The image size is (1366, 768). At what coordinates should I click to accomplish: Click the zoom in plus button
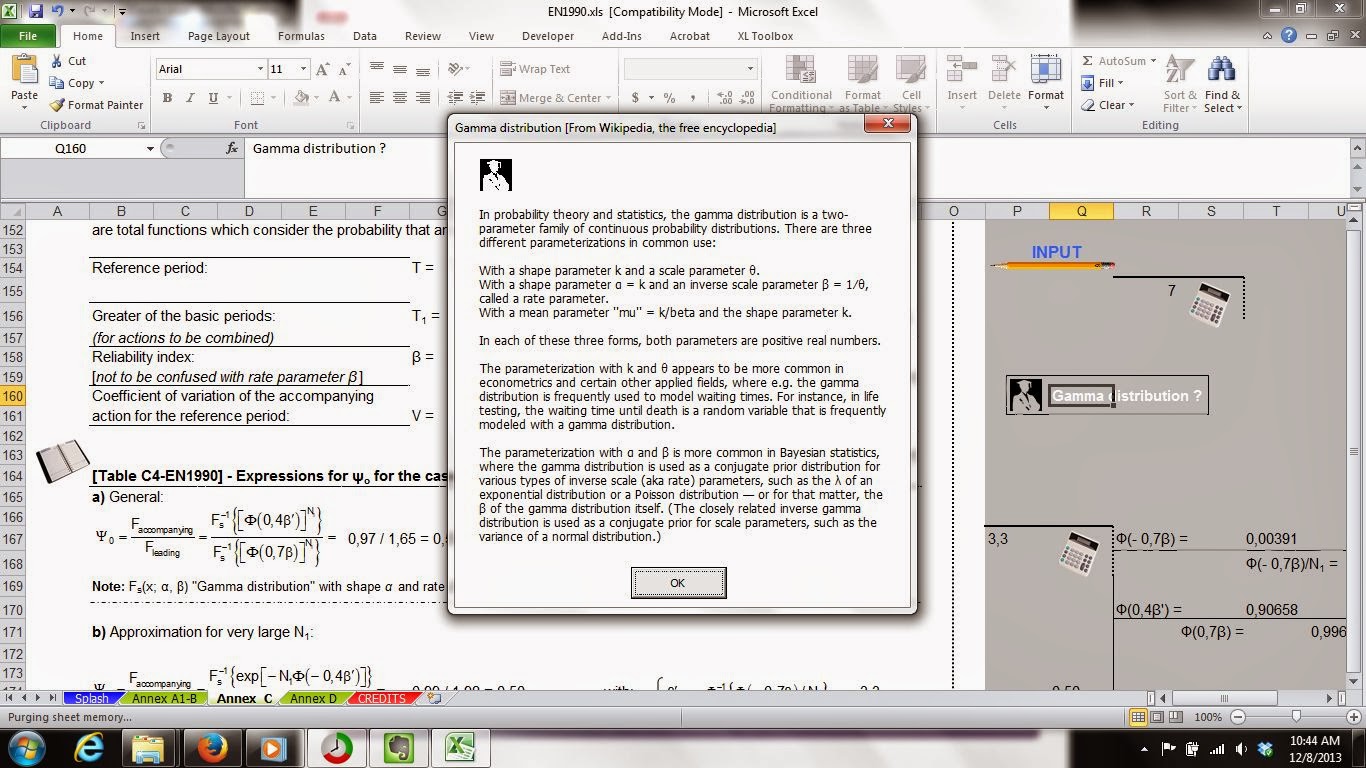(x=1352, y=717)
